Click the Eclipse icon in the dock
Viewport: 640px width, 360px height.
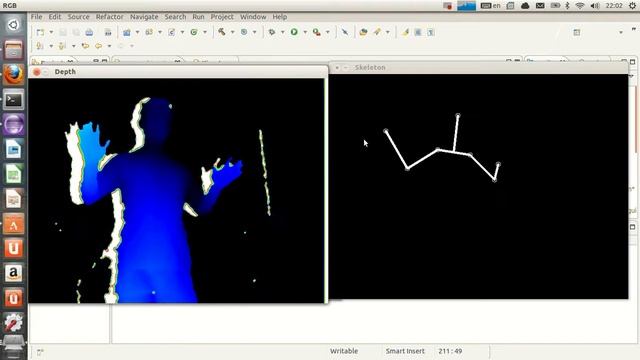pos(13,124)
